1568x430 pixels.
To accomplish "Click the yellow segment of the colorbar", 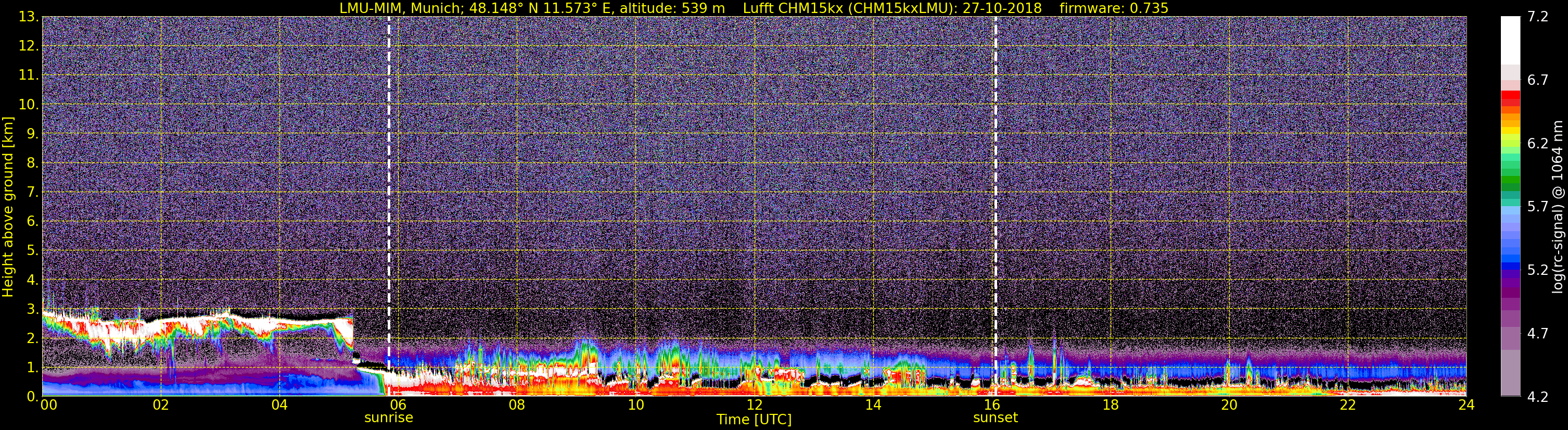I will [1510, 131].
